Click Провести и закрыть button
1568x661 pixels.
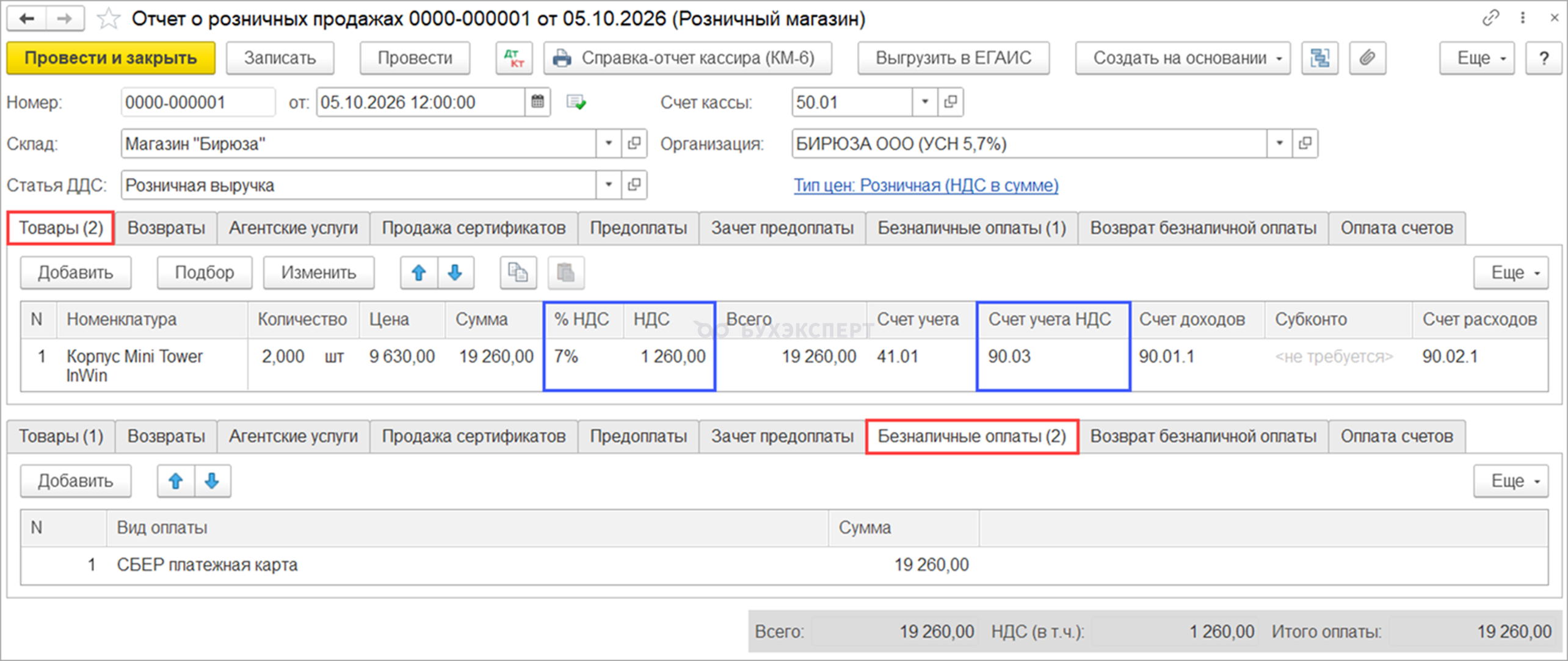coord(111,58)
